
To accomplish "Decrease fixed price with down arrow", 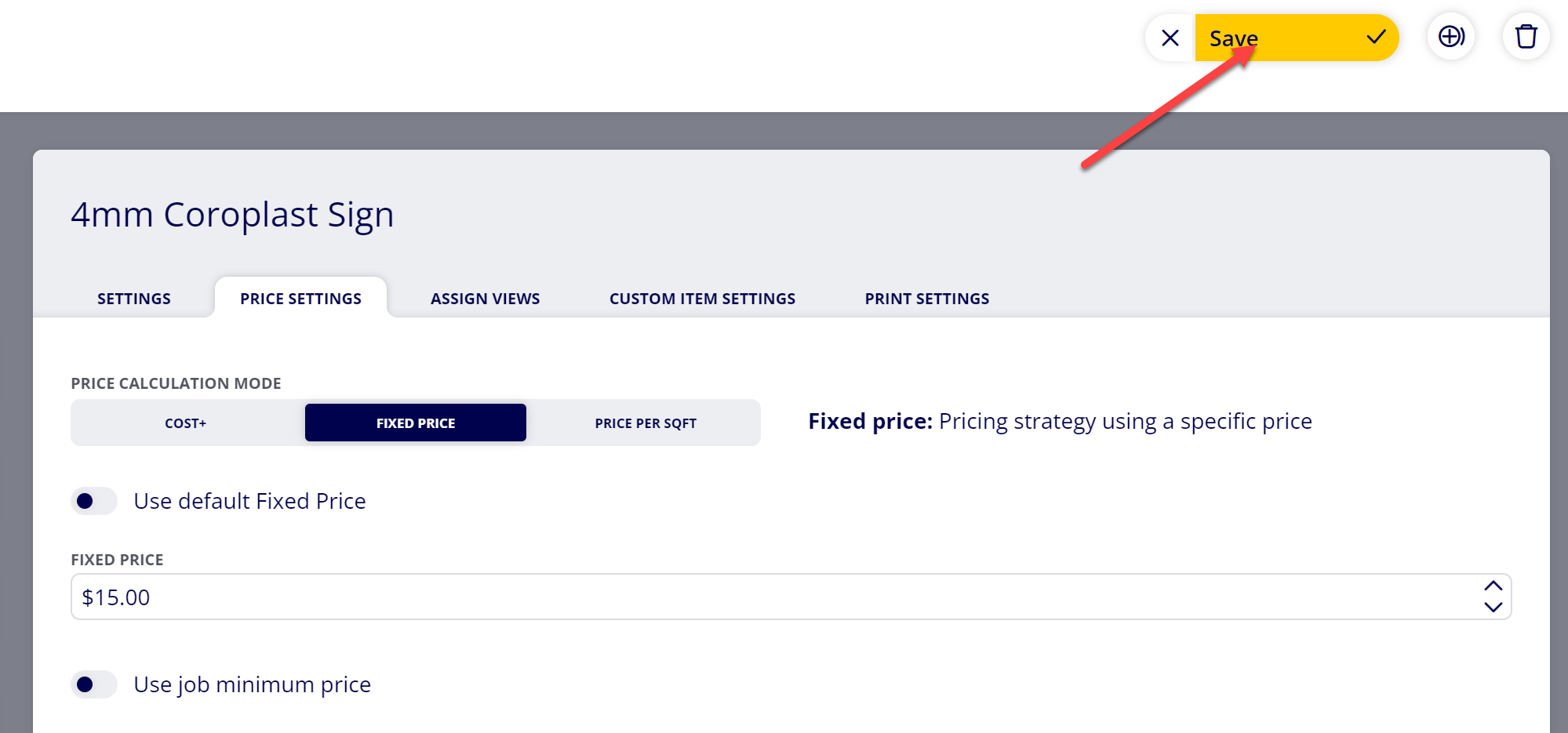I will coord(1493,607).
